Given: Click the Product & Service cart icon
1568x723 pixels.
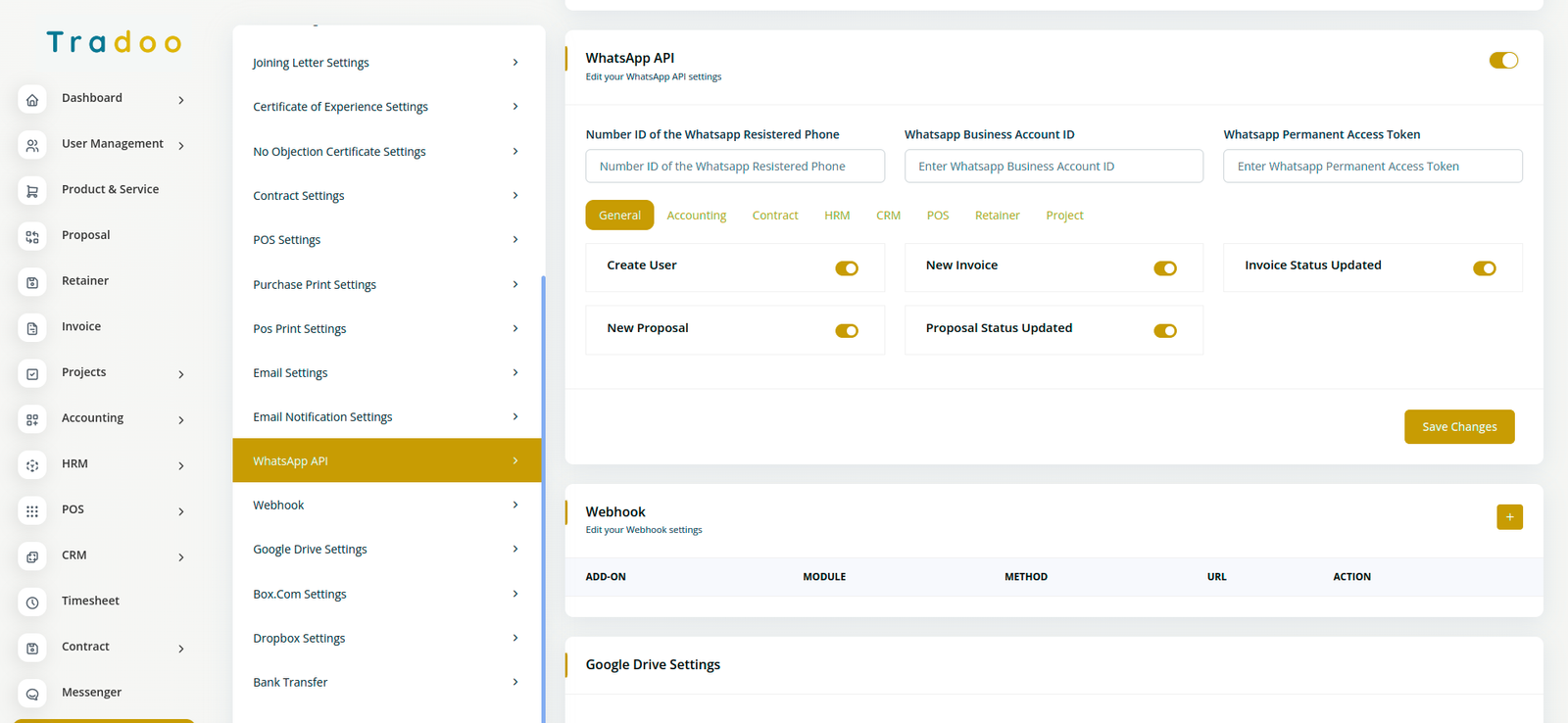Looking at the screenshot, I should coord(32,191).
